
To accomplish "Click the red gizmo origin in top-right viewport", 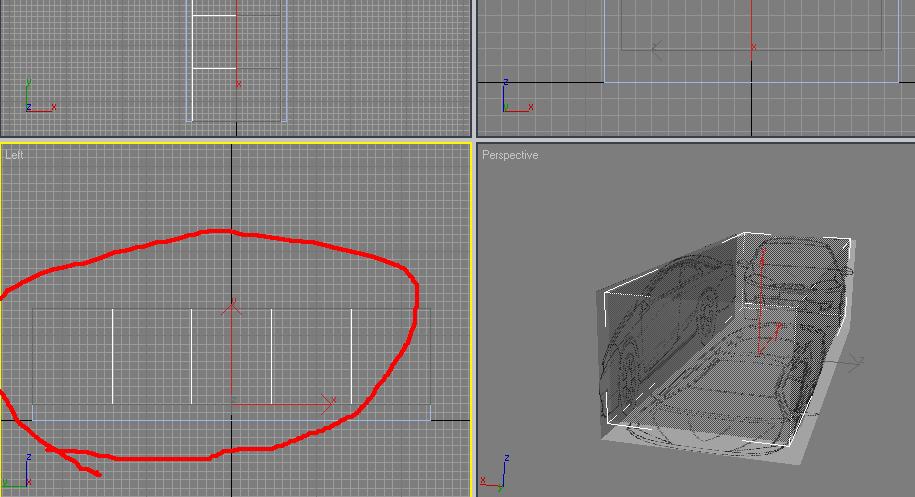I will tap(752, 47).
